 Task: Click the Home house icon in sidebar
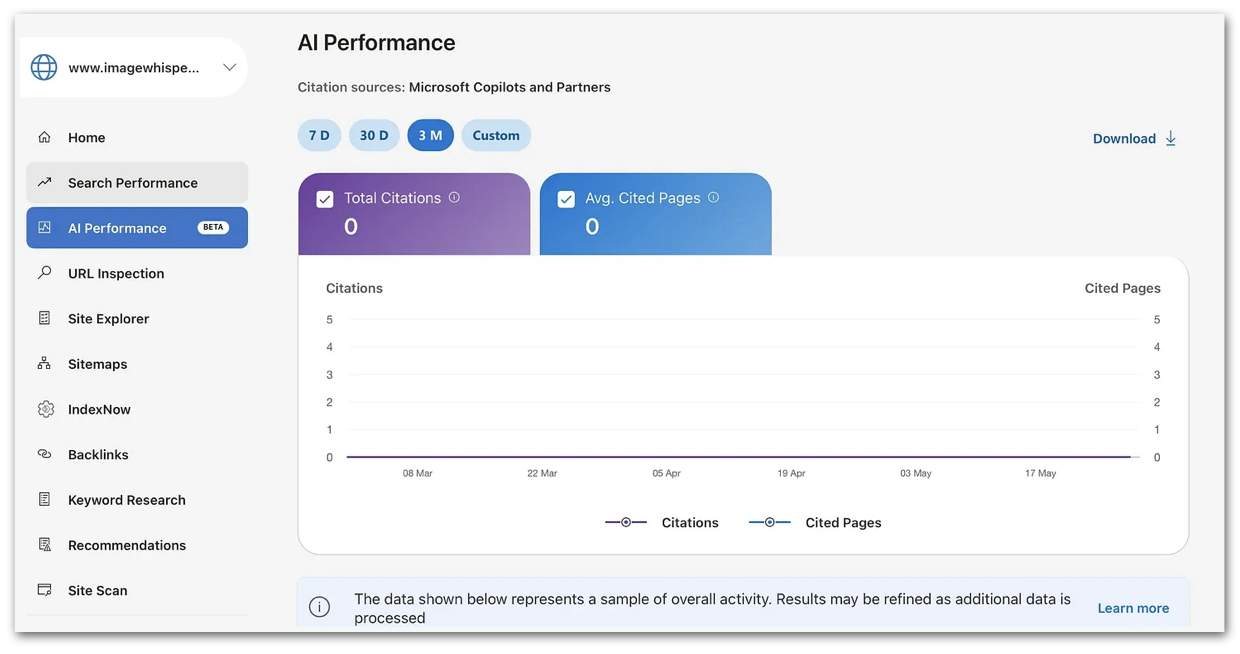pos(44,137)
